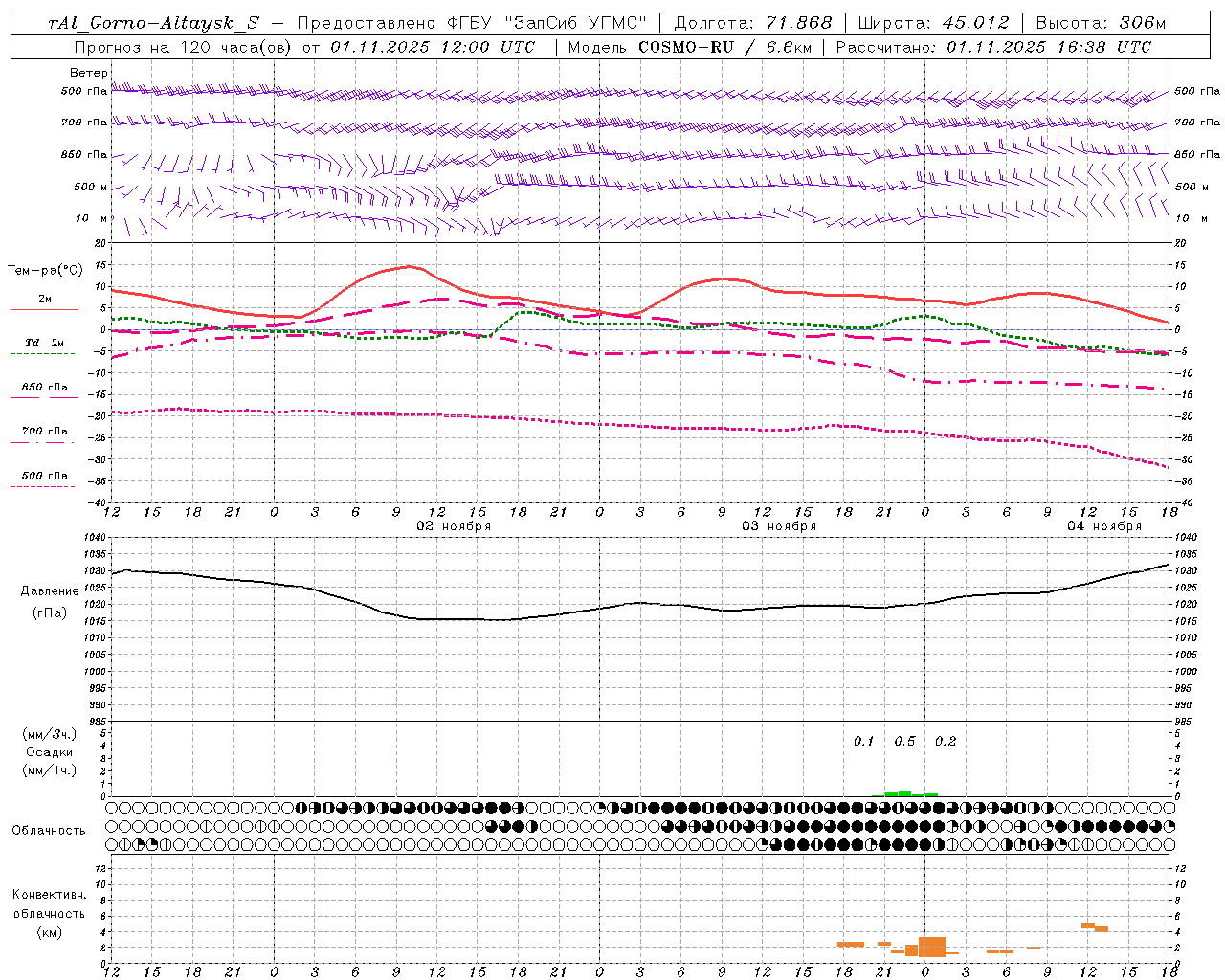The image size is (1225, 980).
Task: Click 500 гПа label in the temperature legend
Action: 45,476
